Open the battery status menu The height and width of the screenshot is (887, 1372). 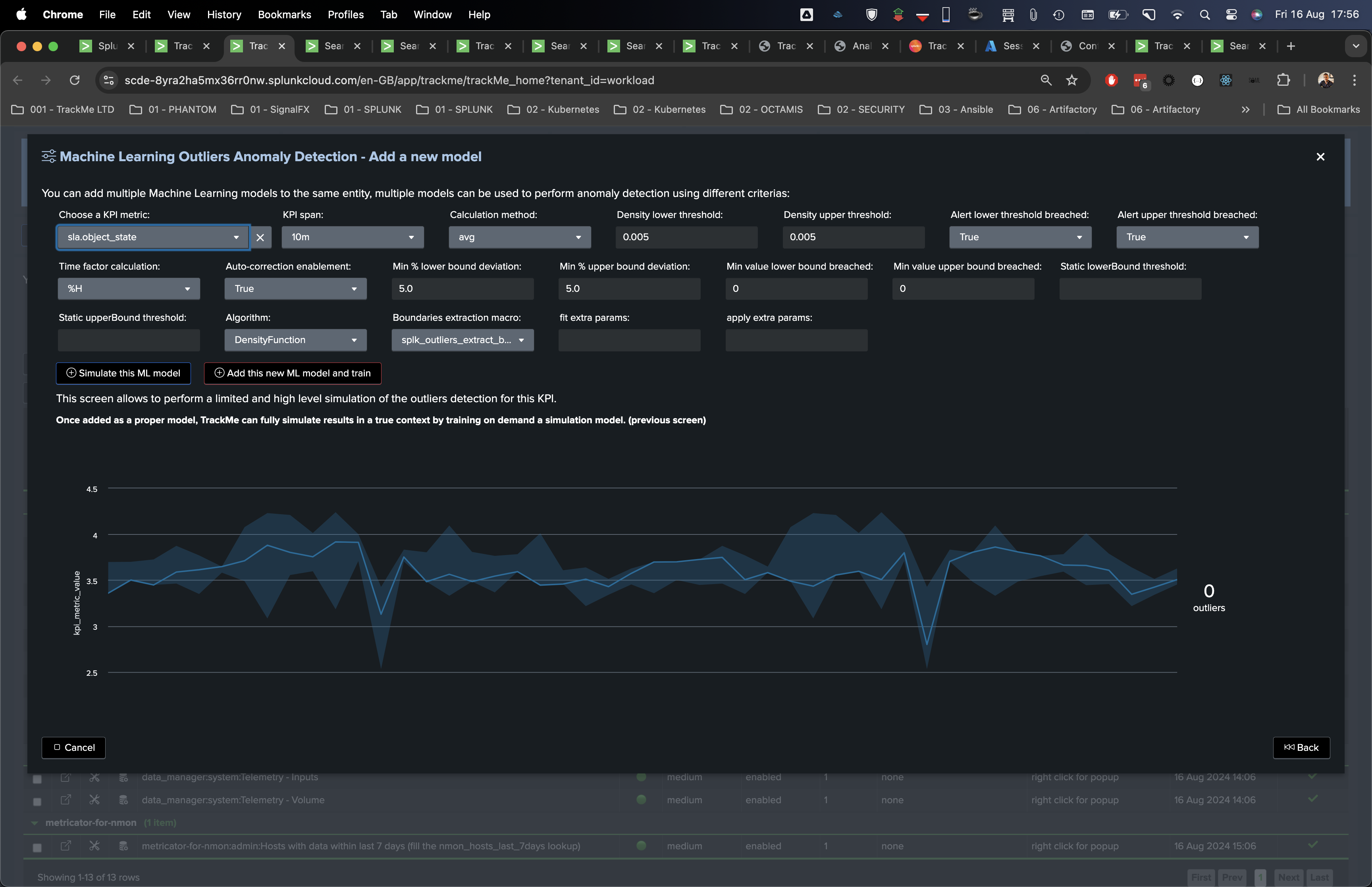tap(1118, 14)
